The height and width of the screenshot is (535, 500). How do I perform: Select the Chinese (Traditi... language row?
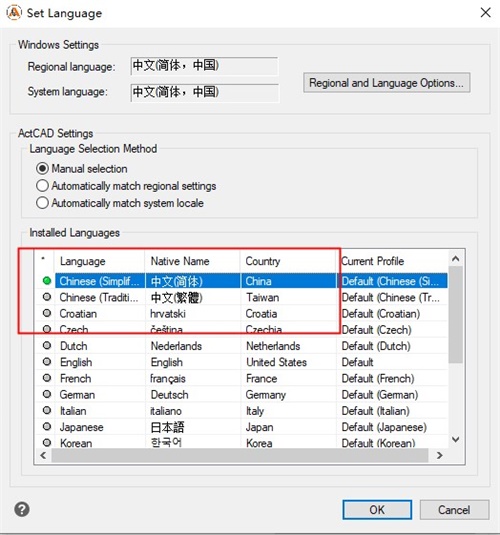tap(242, 297)
